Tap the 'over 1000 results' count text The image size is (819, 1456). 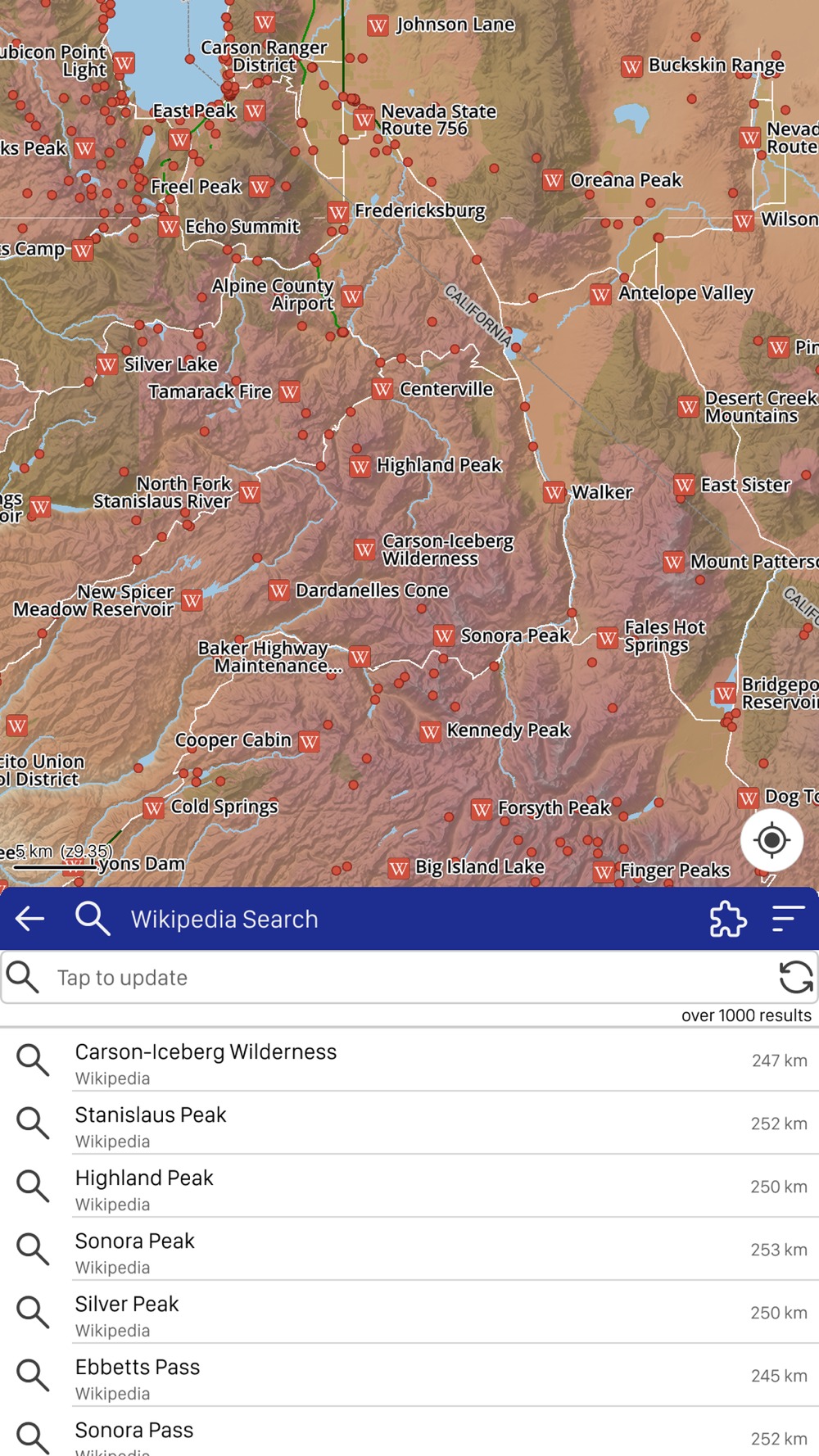[746, 1015]
